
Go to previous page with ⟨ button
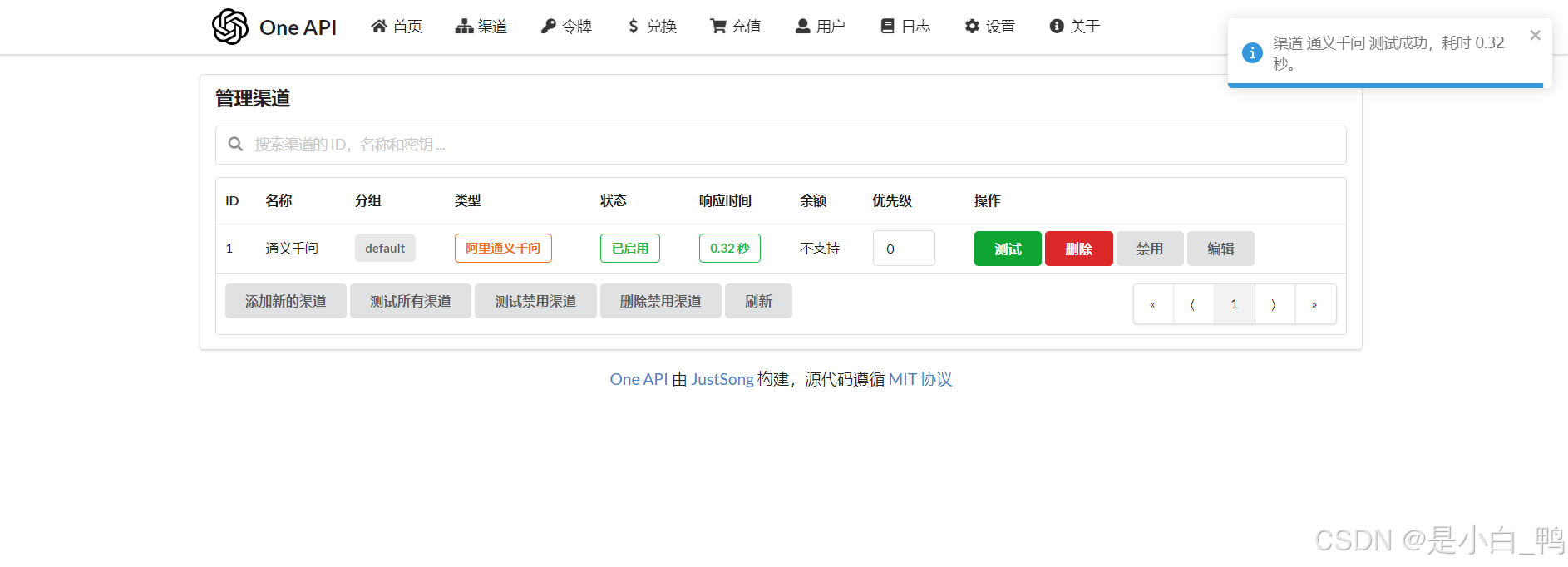(1194, 304)
